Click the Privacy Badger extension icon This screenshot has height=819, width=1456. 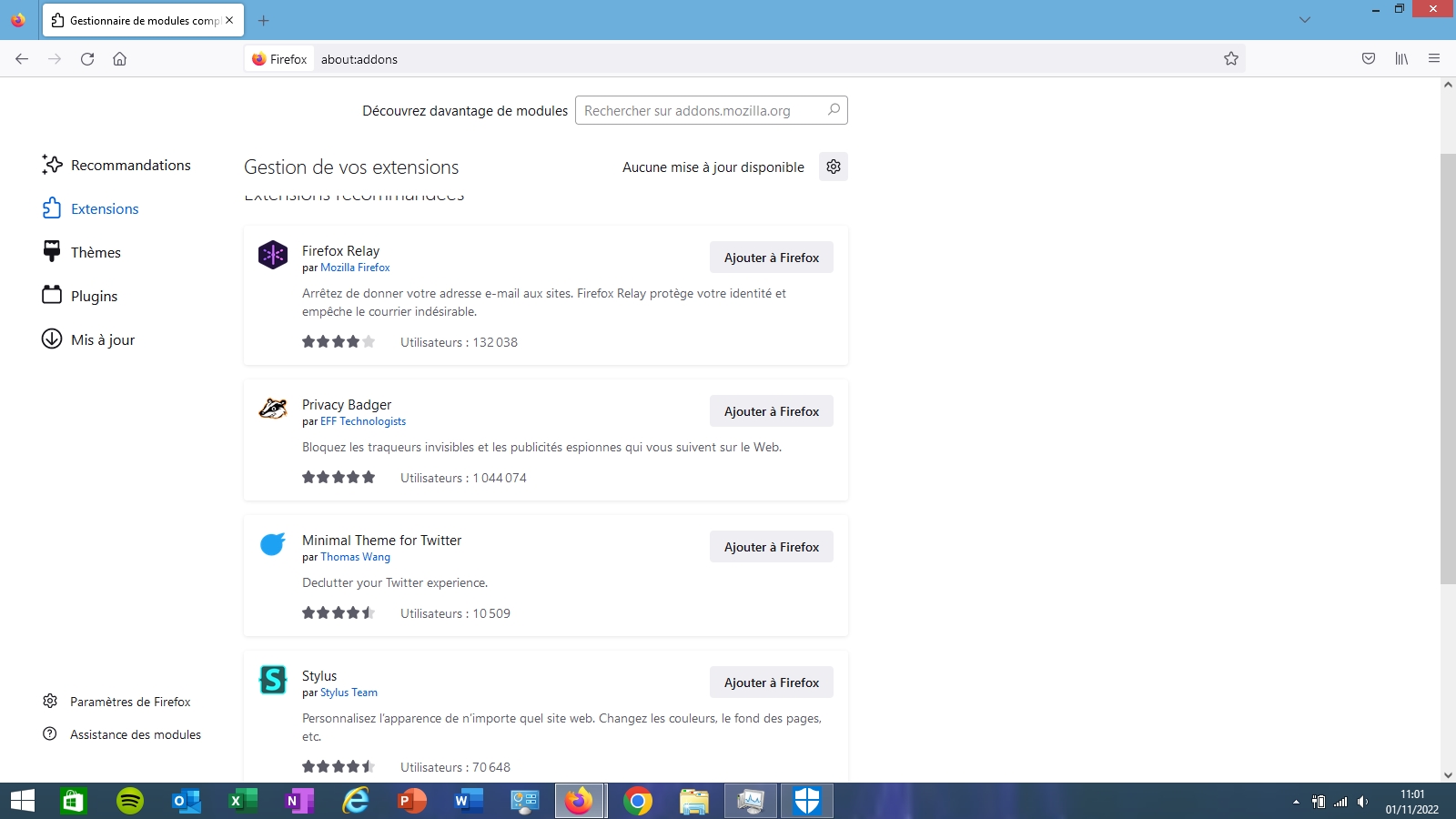(x=273, y=409)
